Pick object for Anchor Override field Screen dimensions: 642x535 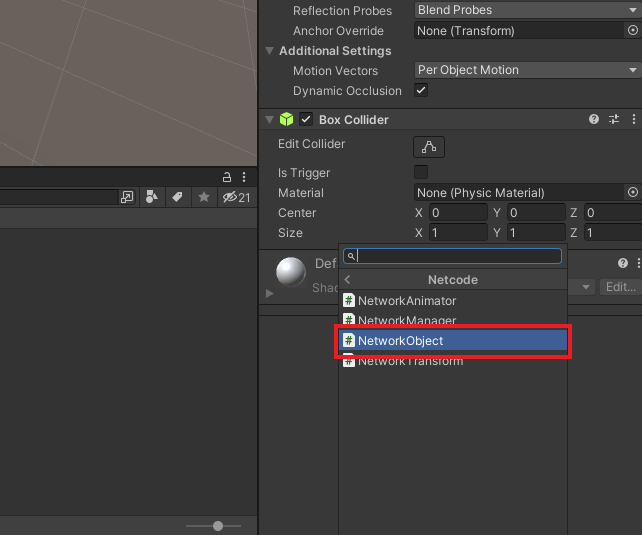tap(633, 30)
